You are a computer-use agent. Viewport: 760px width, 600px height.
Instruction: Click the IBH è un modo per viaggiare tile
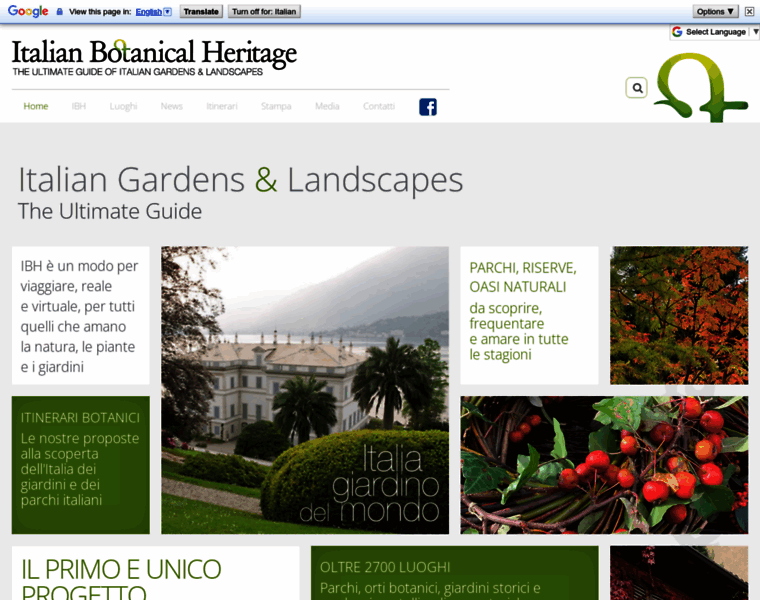pyautogui.click(x=80, y=315)
